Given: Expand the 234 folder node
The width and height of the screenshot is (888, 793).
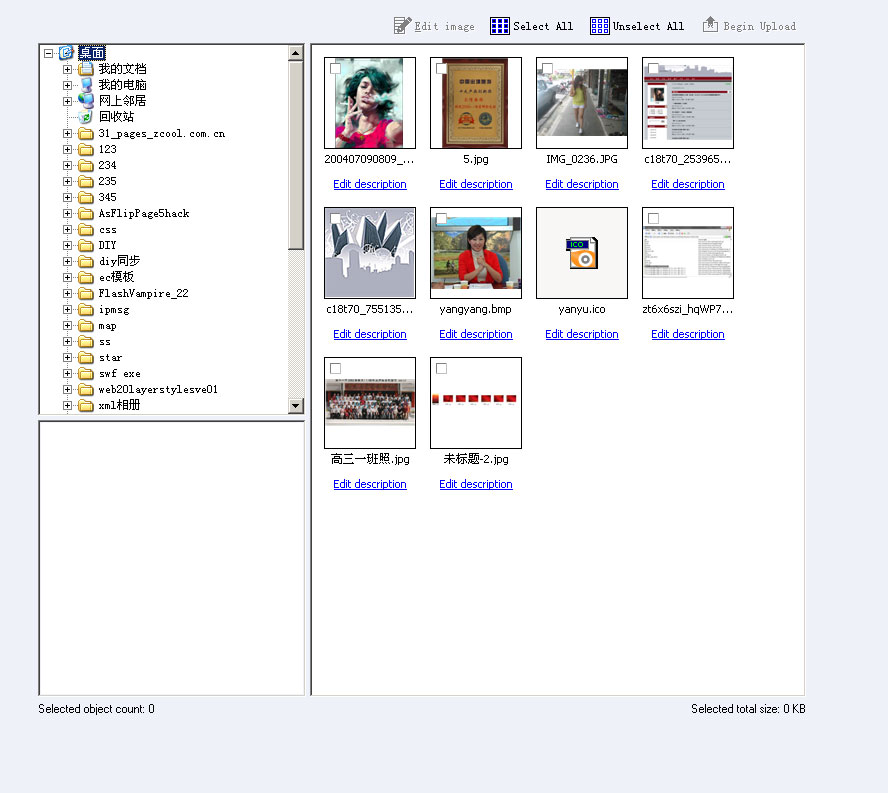Looking at the screenshot, I should (67, 165).
